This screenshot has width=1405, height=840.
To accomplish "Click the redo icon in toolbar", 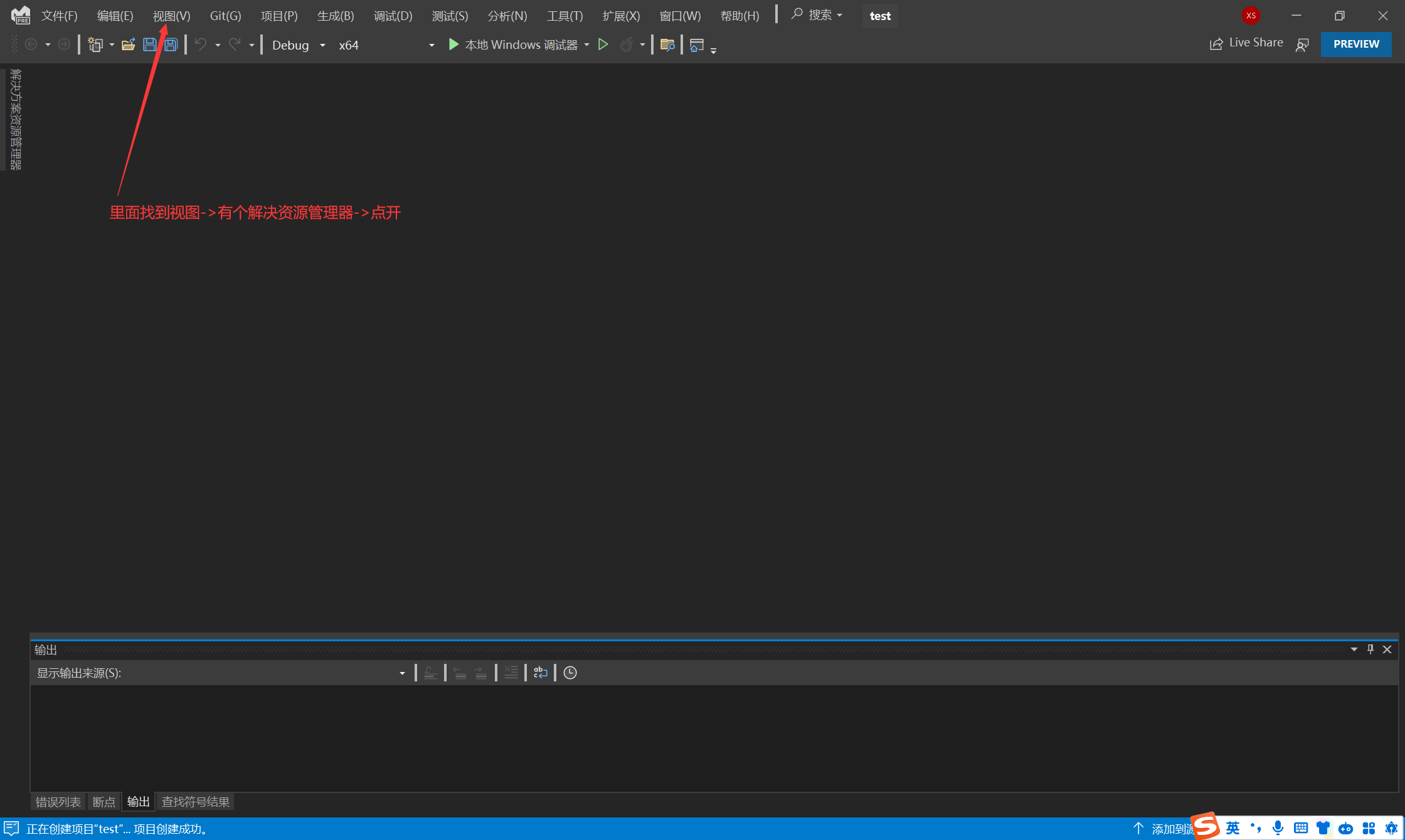I will pos(234,44).
